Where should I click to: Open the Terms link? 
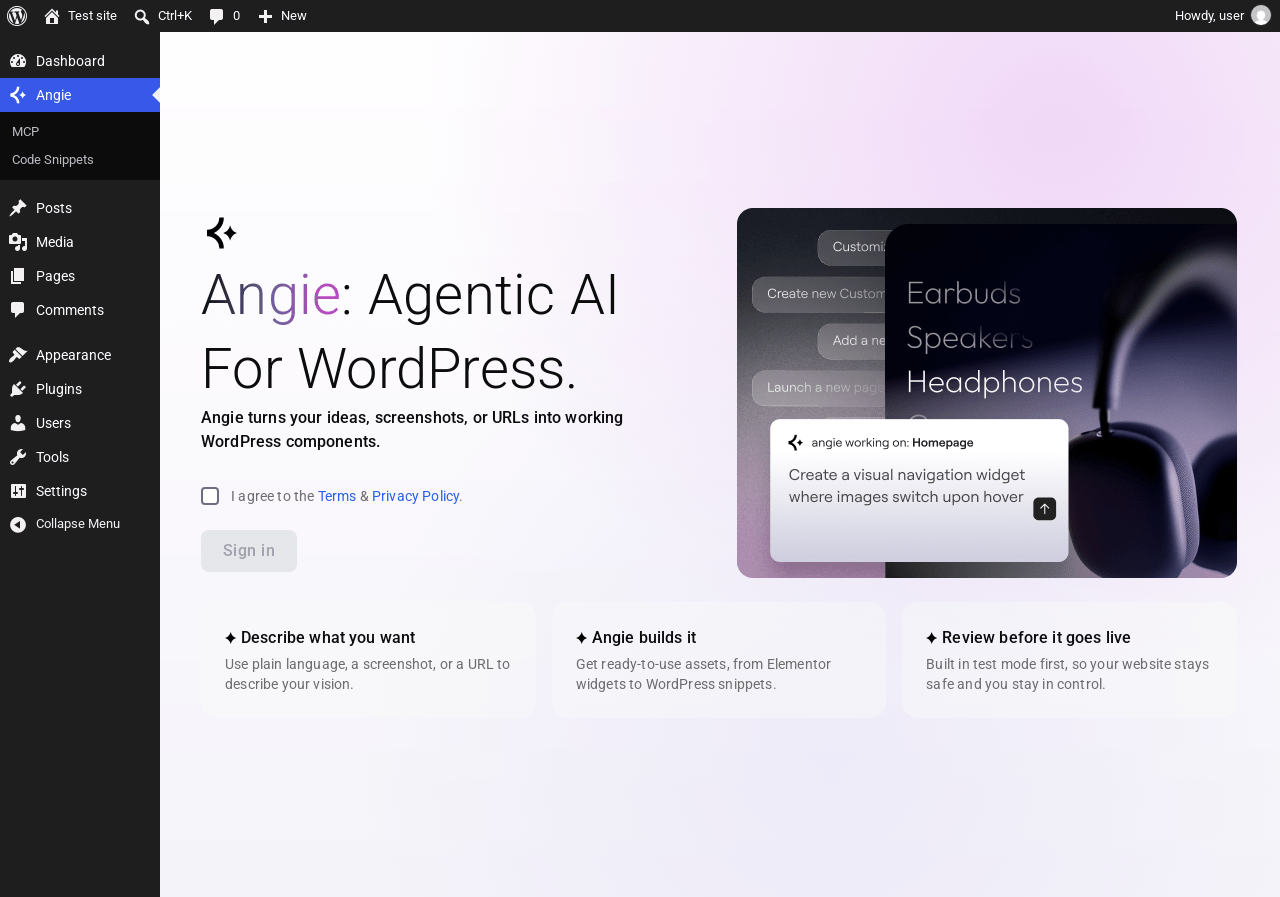[337, 496]
